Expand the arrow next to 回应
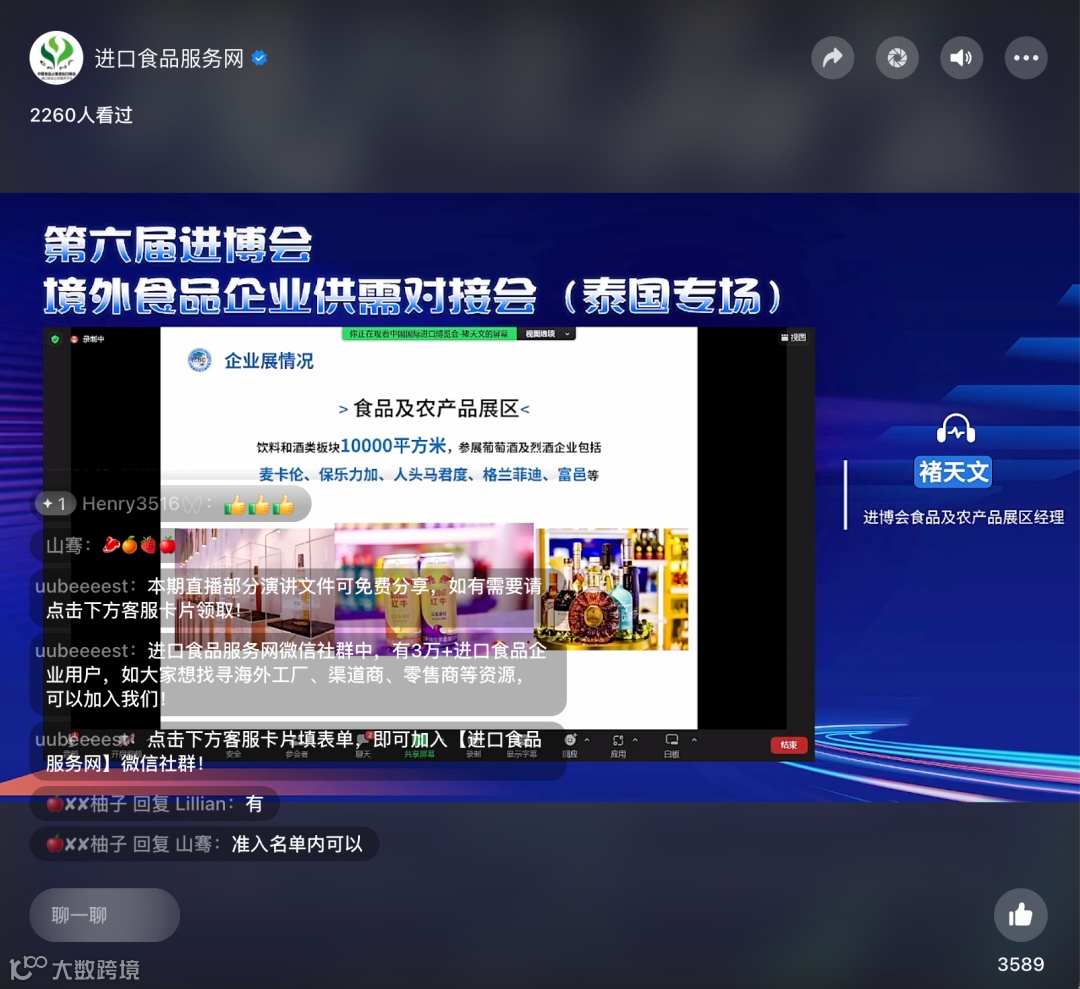Viewport: 1080px width, 989px height. [587, 740]
